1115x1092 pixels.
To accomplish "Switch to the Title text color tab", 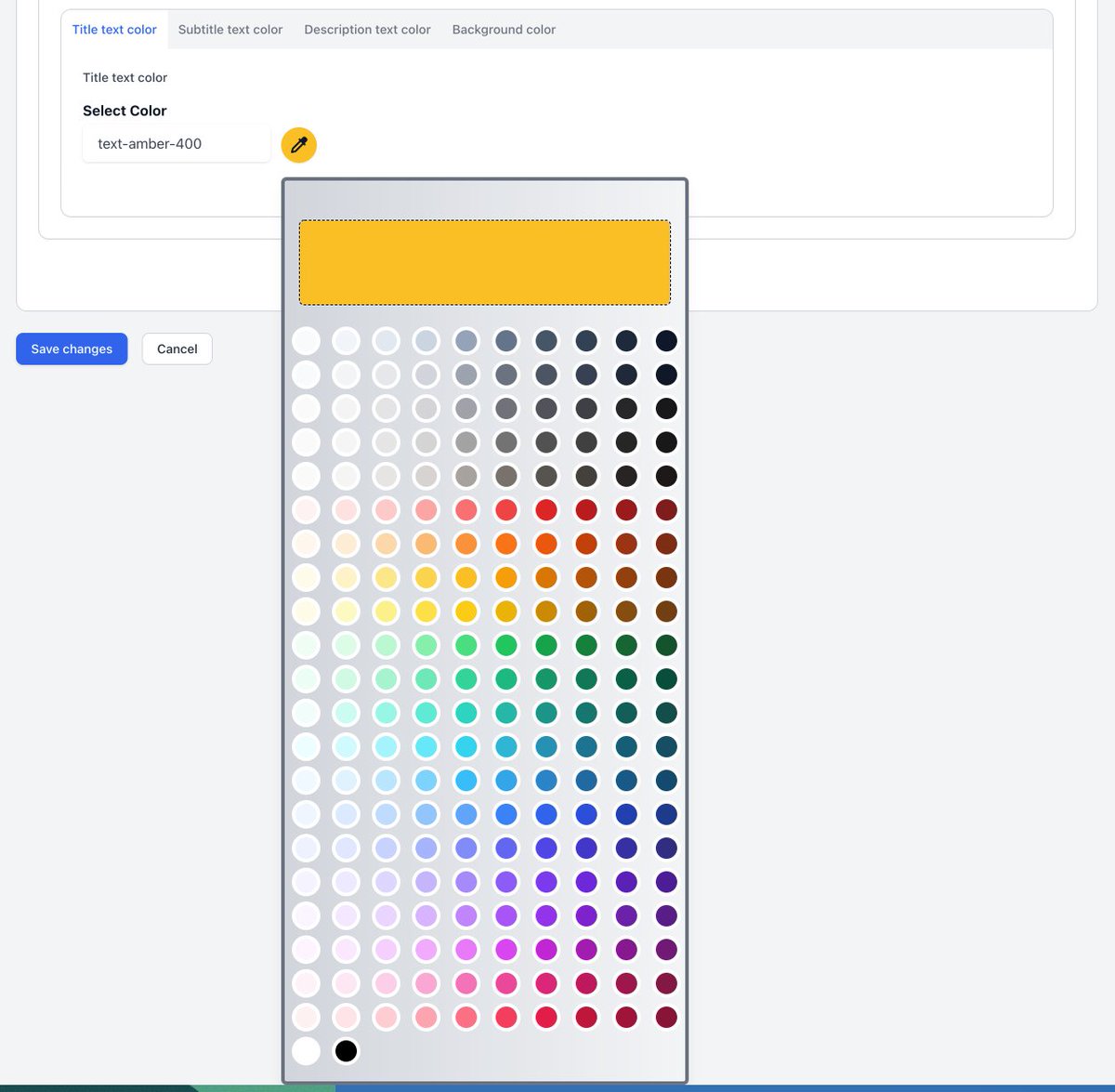I will 114,30.
